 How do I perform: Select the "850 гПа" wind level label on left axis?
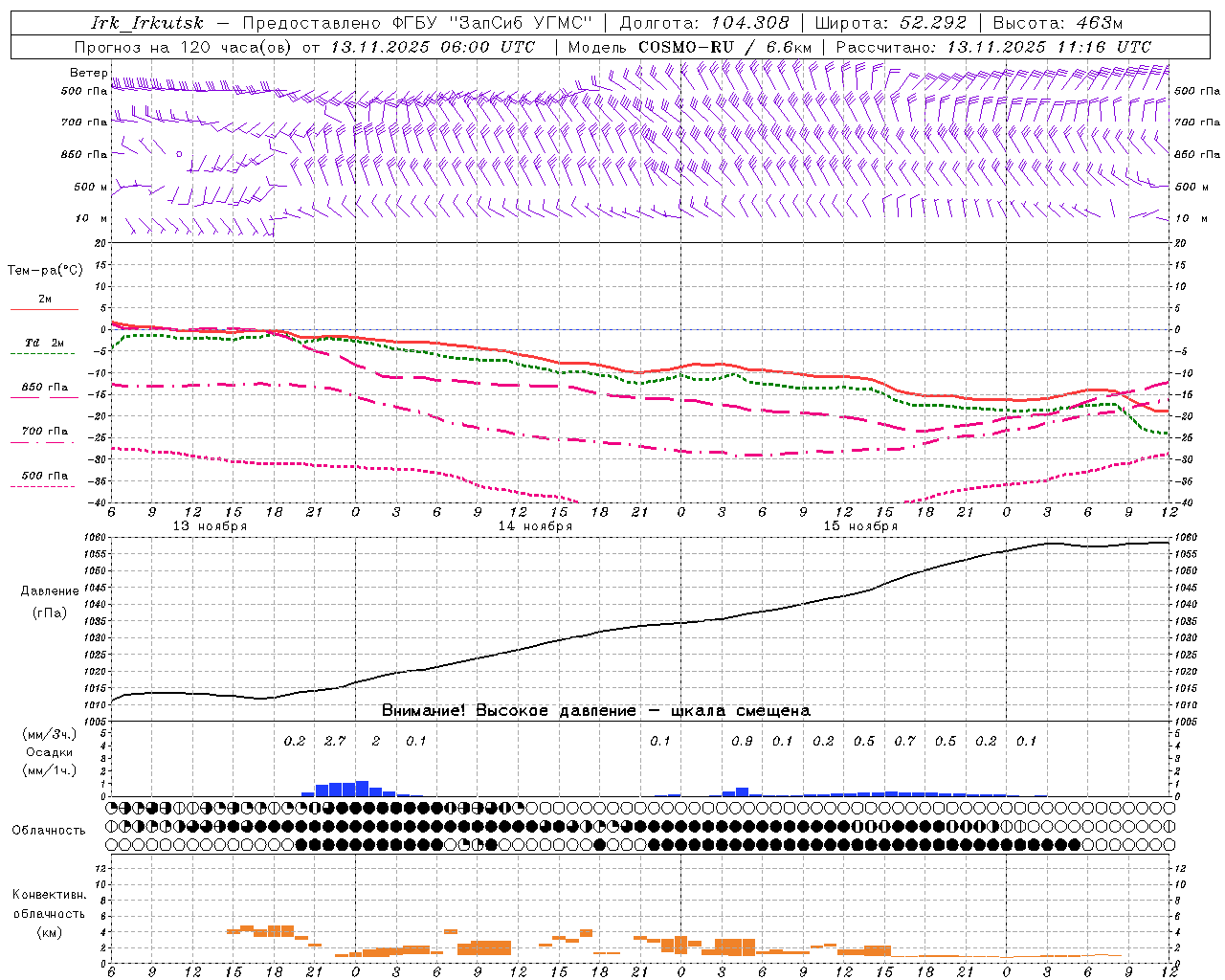point(84,154)
